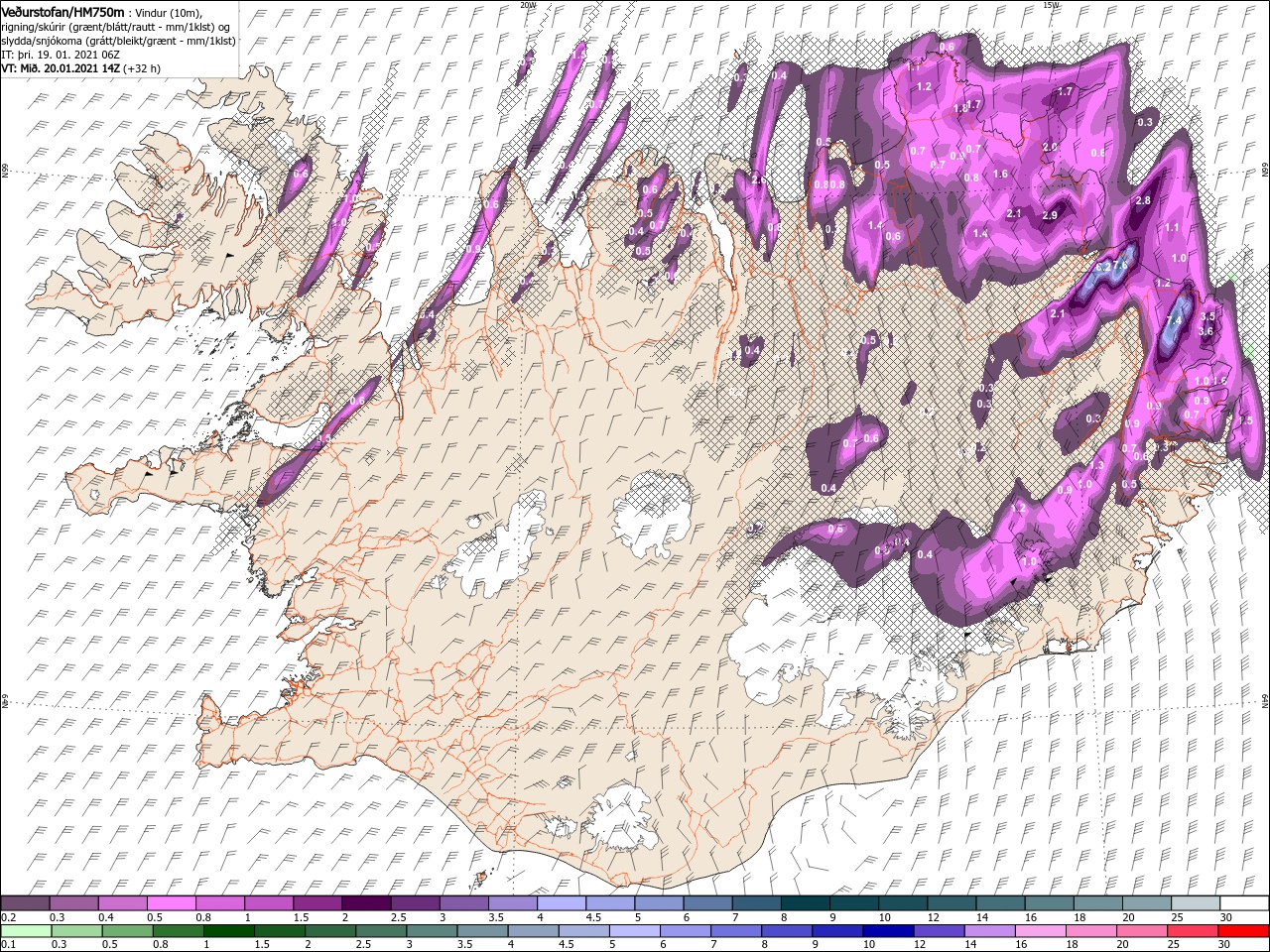Pick the crimson 25 swatch in lower legend

tap(1191, 931)
